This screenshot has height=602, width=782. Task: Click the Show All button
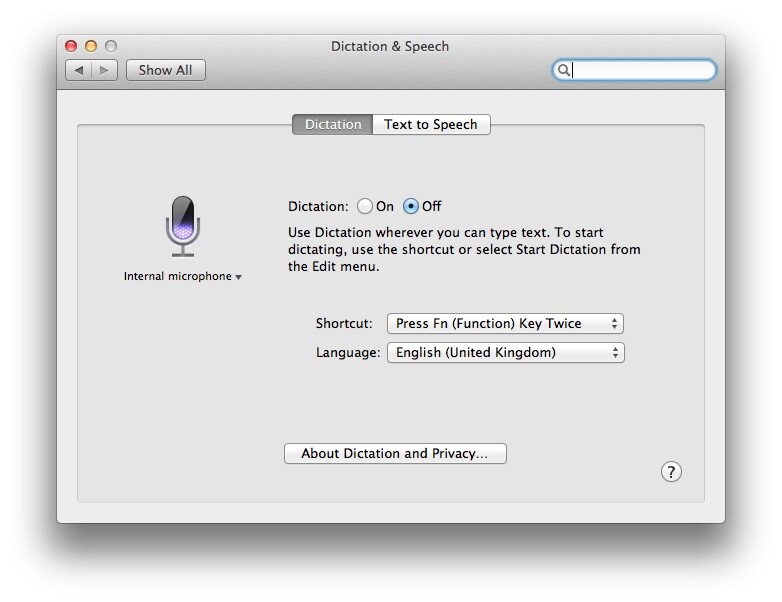click(166, 70)
